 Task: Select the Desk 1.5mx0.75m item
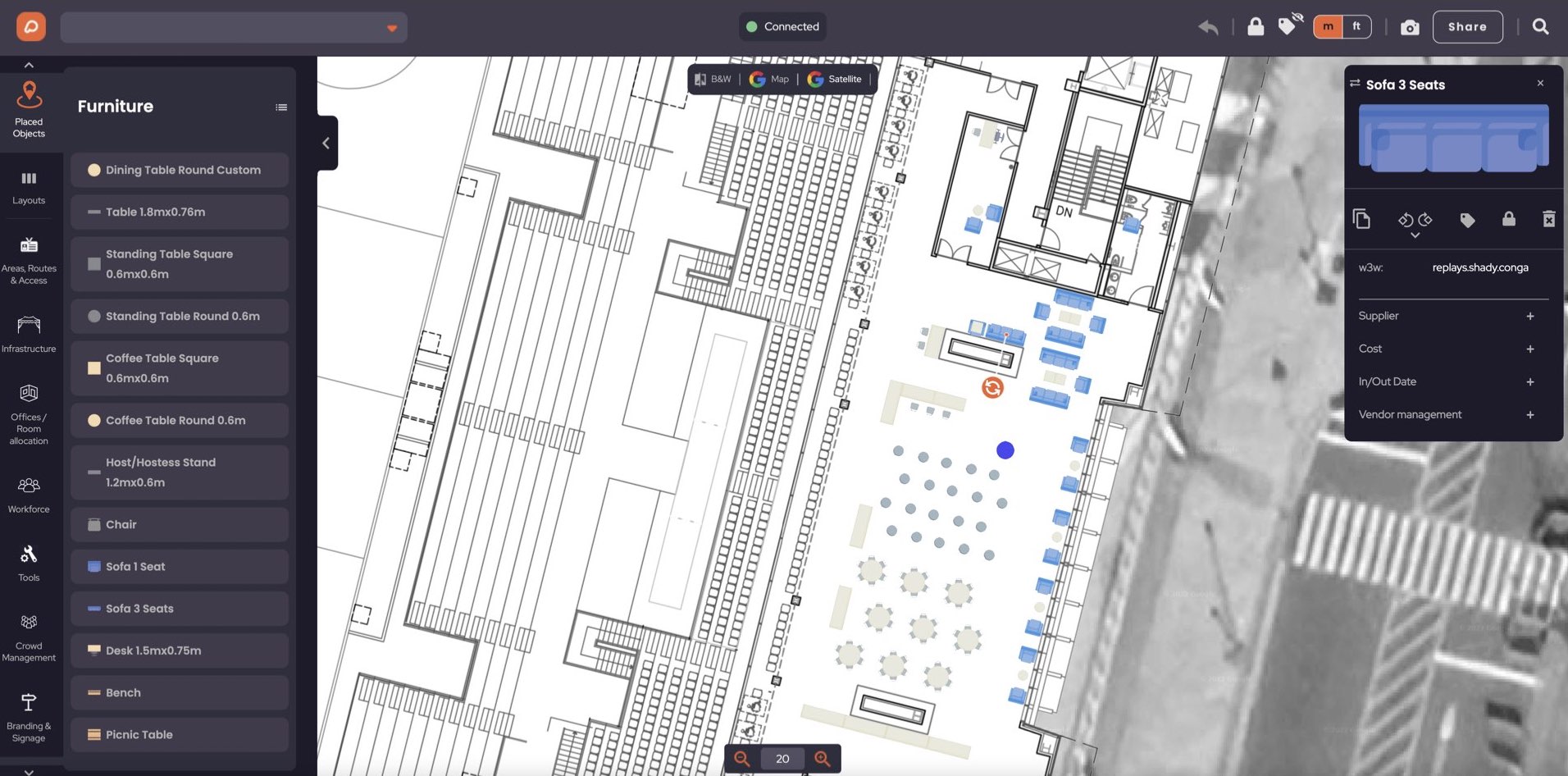180,650
